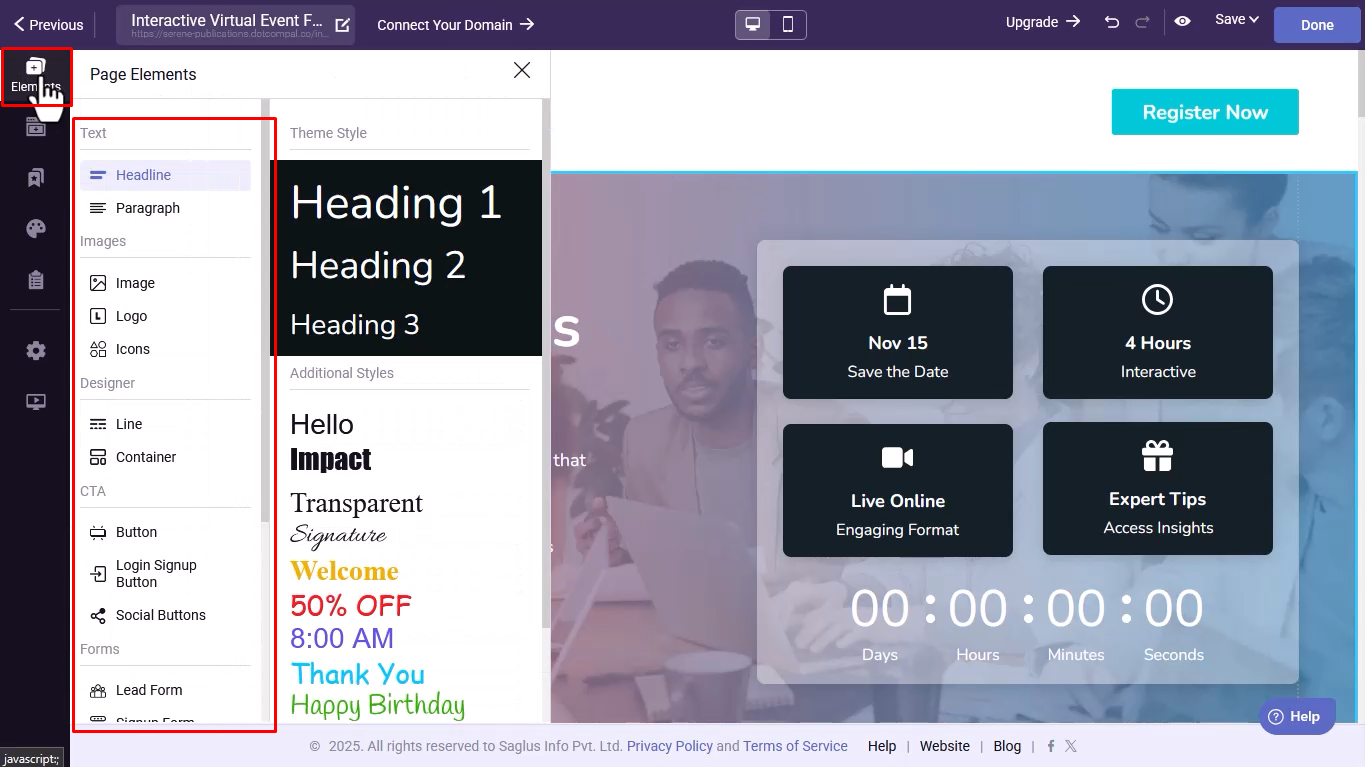Add a Heading 2 theme style
1365x767 pixels.
(x=378, y=265)
